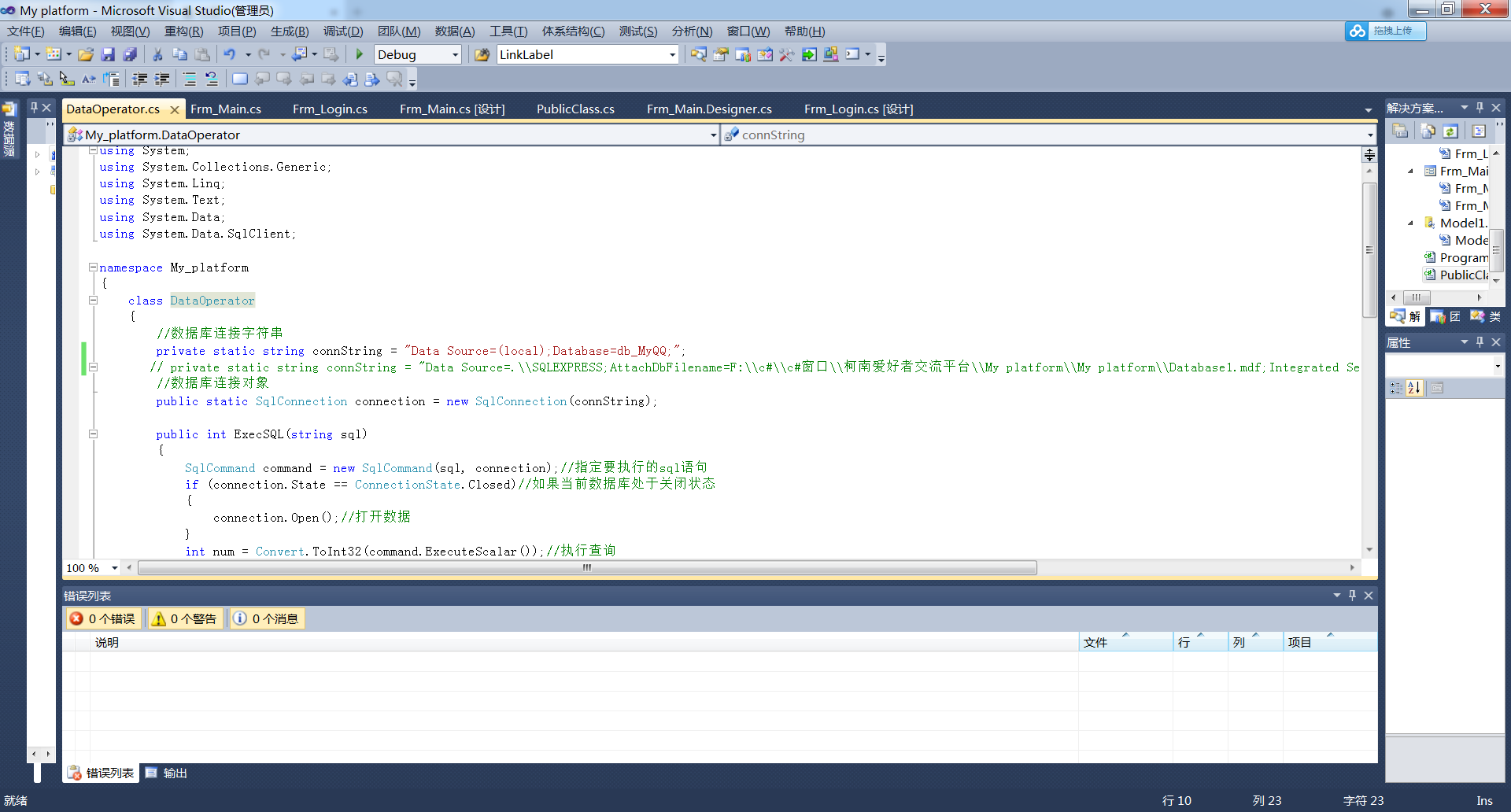Collapse the class DataOperator code block
Viewport: 1511px width, 812px height.
[x=93, y=301]
